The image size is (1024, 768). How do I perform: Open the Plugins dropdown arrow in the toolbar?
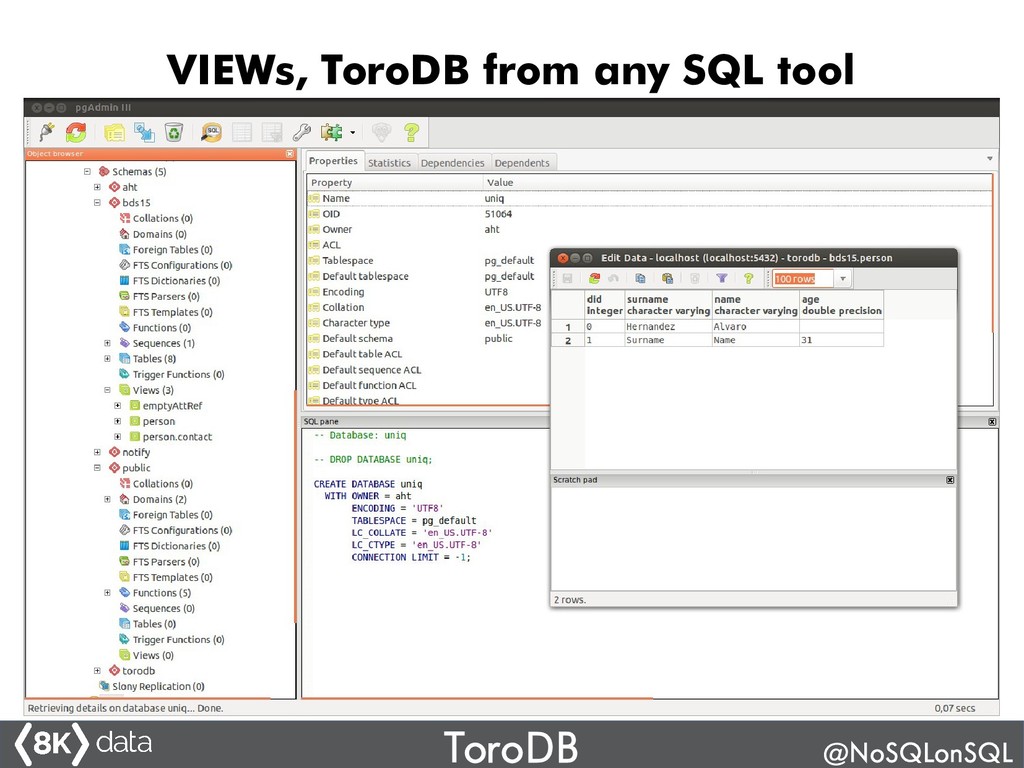(x=353, y=133)
